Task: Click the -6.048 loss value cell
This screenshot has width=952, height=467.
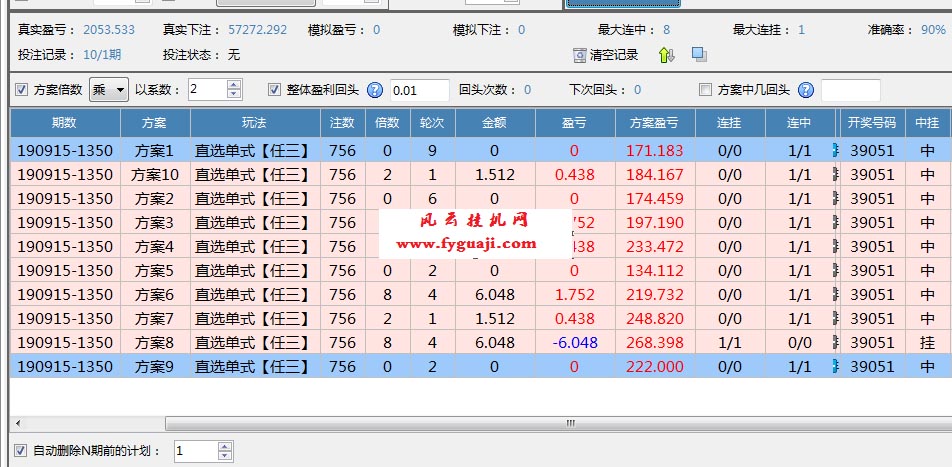Action: click(x=574, y=343)
